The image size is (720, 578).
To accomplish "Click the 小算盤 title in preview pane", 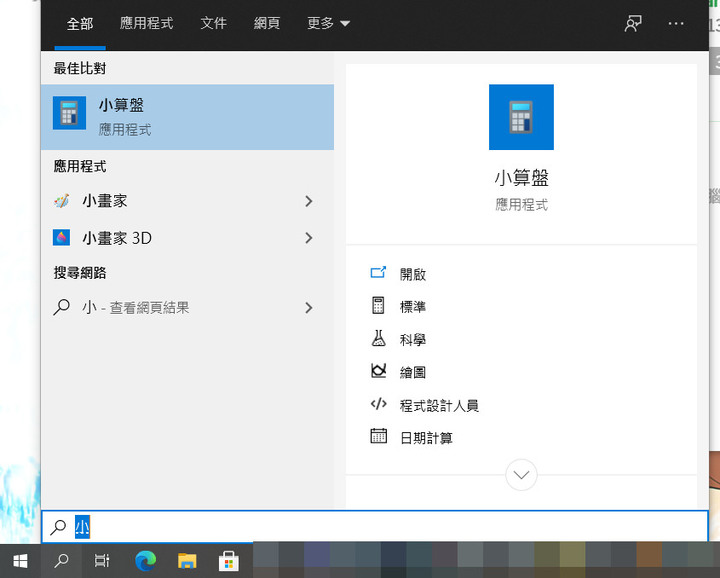I will tap(521, 178).
